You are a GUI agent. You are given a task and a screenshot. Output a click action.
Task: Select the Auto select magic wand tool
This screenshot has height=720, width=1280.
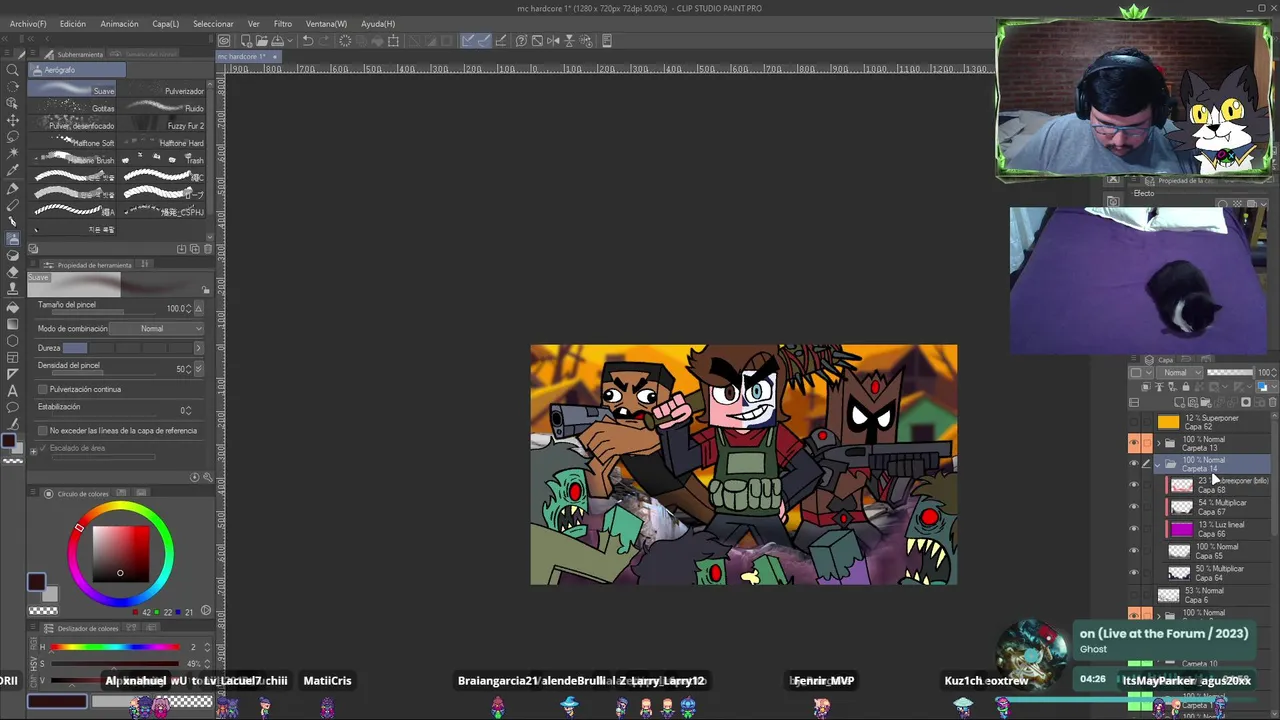[13, 154]
